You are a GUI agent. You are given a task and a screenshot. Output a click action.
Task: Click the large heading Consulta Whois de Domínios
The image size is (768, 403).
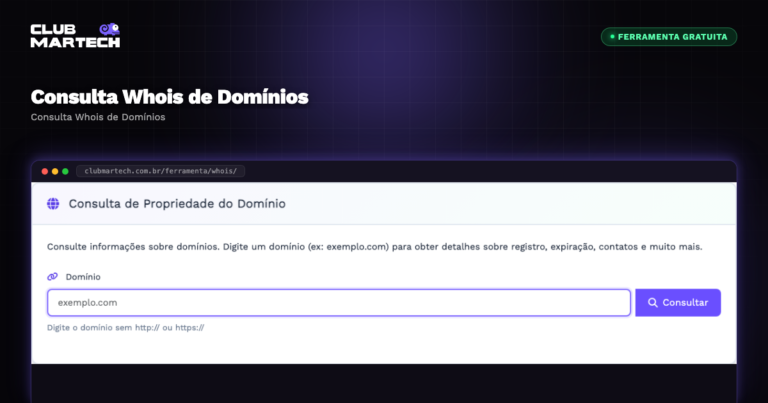(x=169, y=97)
